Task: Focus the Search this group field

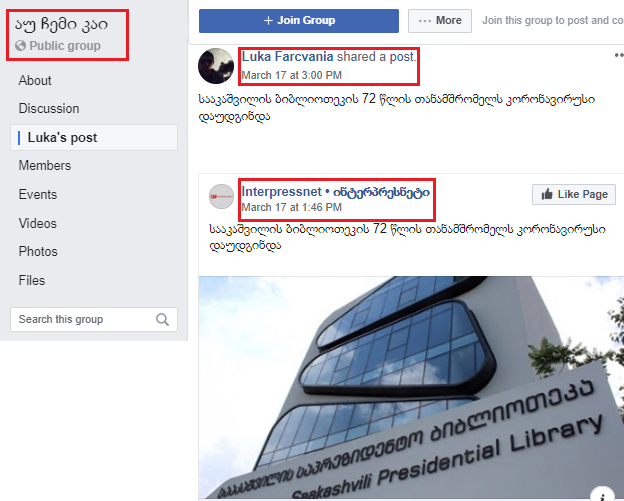Action: click(94, 319)
